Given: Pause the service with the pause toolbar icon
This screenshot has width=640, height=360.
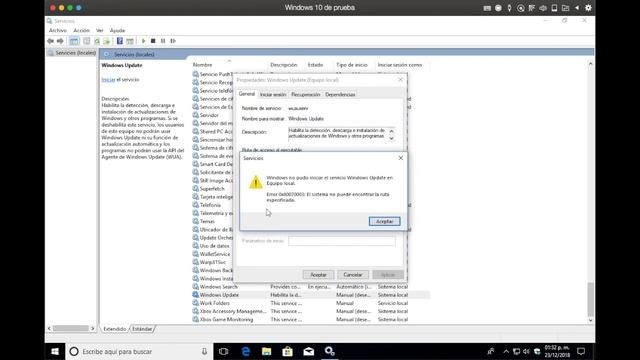Looking at the screenshot, I should pyautogui.click(x=163, y=41).
